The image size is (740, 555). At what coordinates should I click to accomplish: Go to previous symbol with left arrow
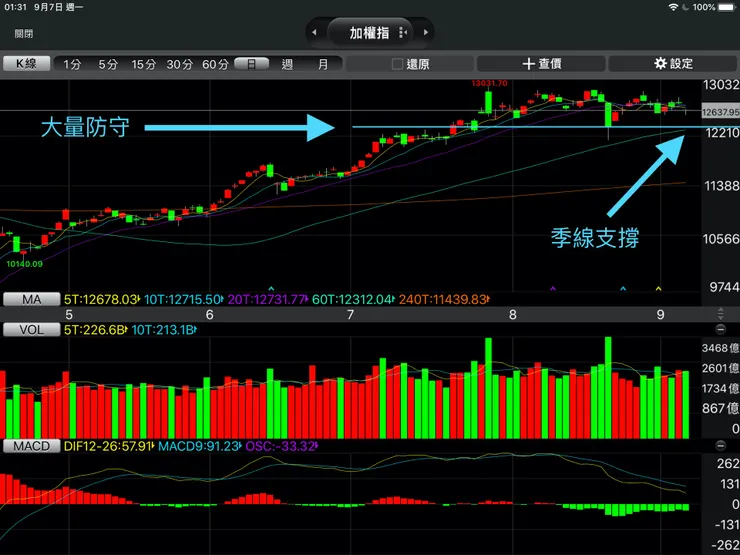coord(314,33)
